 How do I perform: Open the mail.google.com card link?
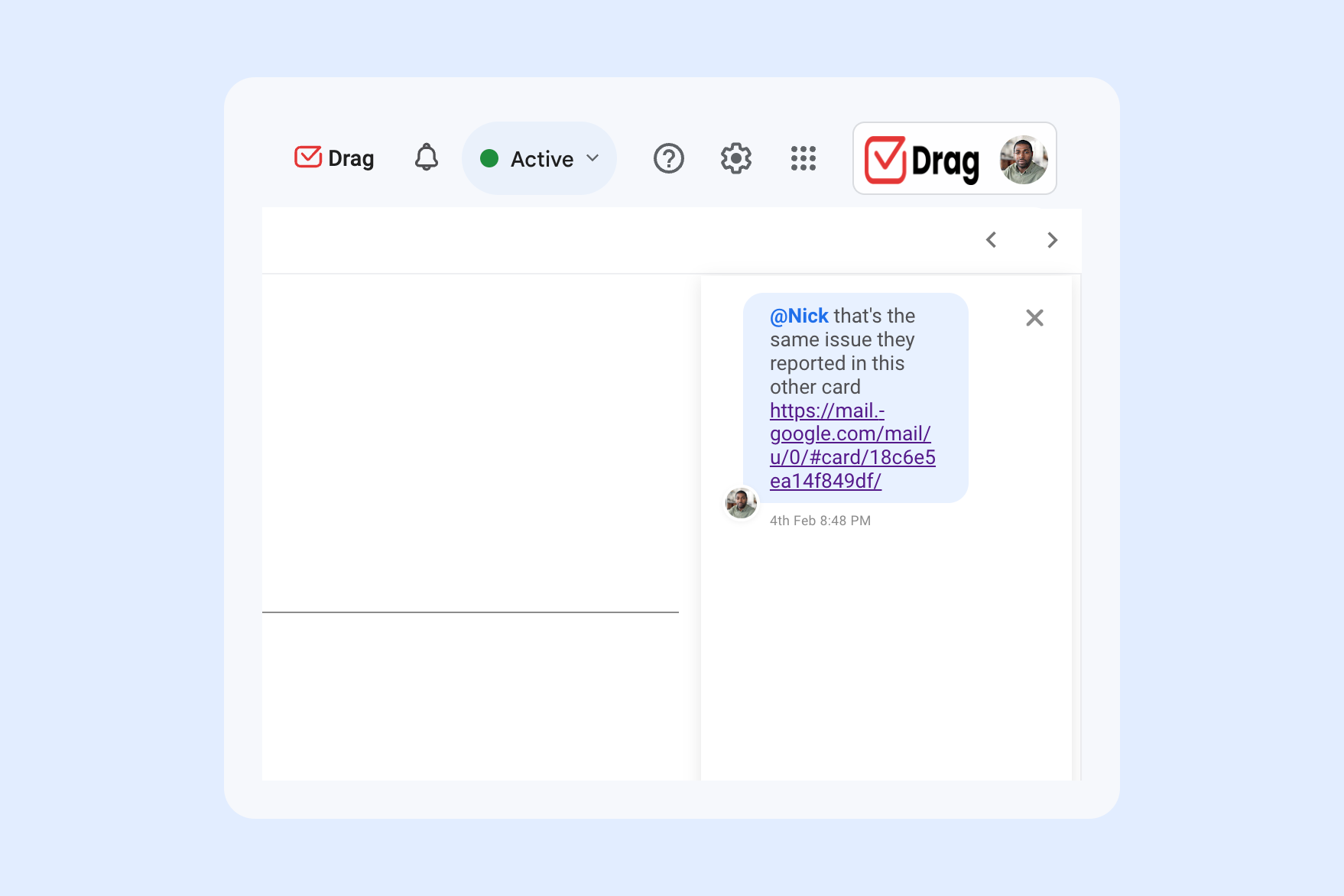coord(852,446)
